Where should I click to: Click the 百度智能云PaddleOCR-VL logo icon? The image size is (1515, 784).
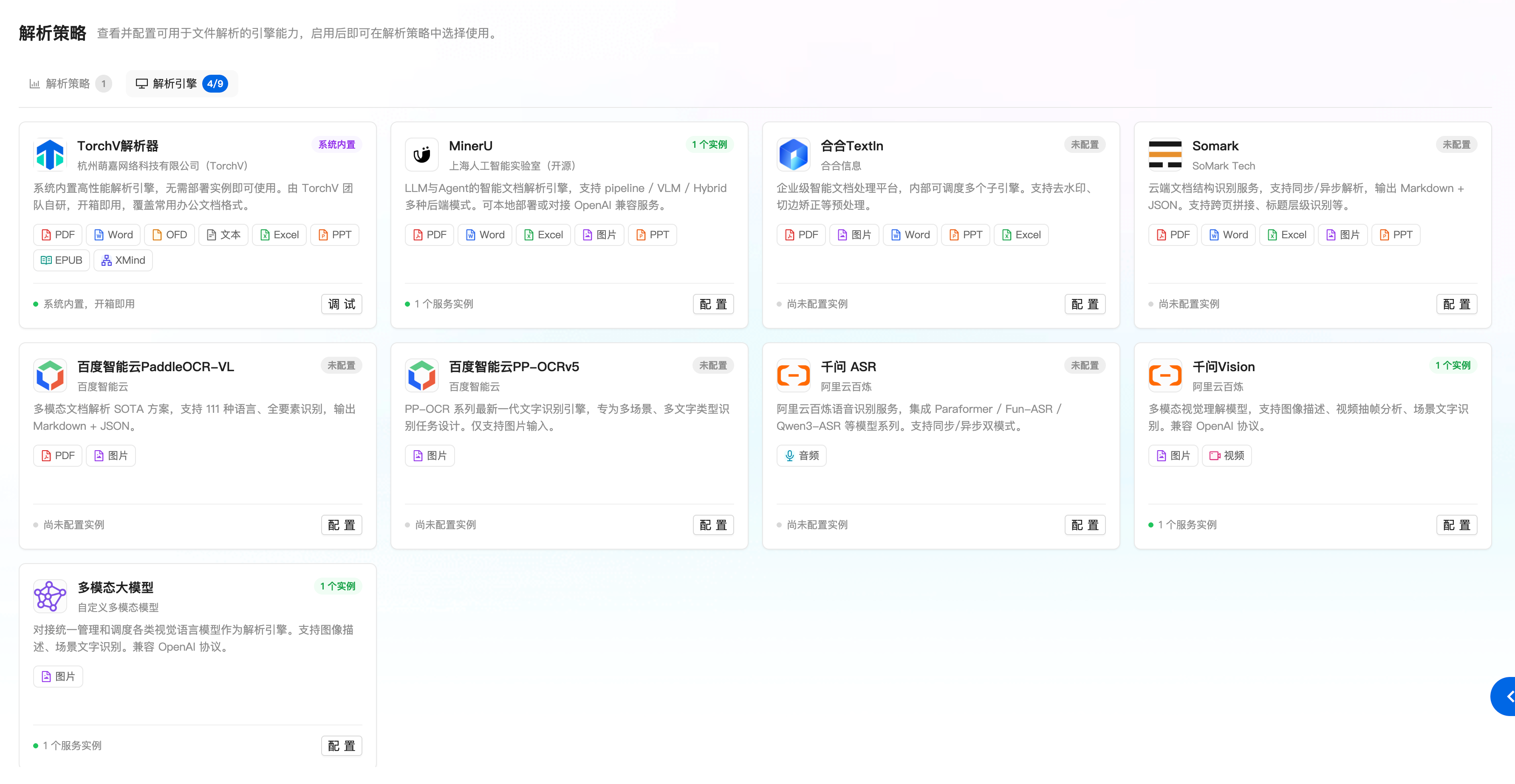[x=50, y=375]
